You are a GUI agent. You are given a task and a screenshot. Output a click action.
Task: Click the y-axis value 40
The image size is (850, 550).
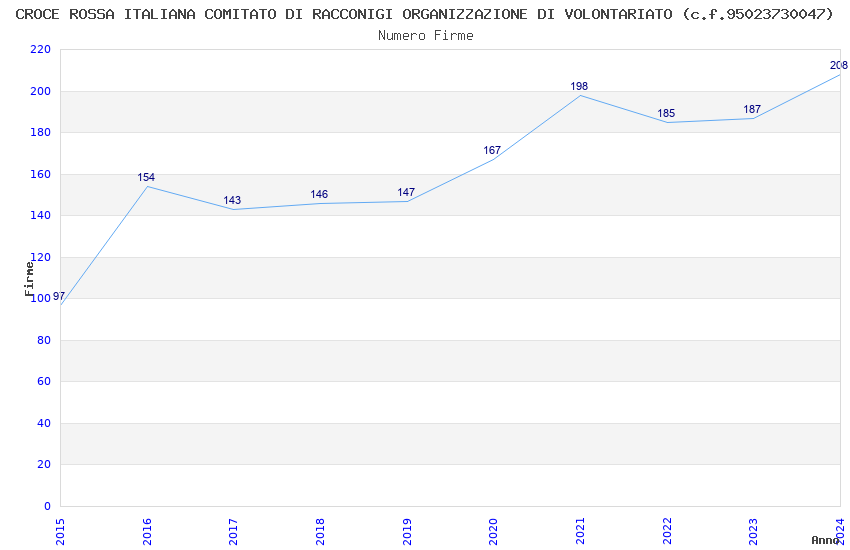[x=44, y=423]
